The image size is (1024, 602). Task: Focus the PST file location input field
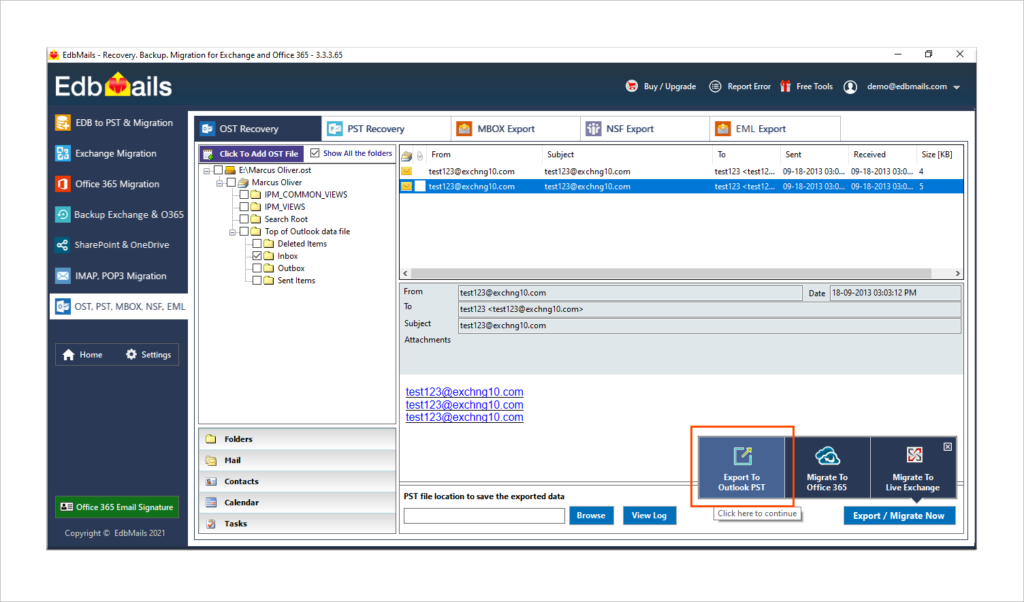[484, 516]
